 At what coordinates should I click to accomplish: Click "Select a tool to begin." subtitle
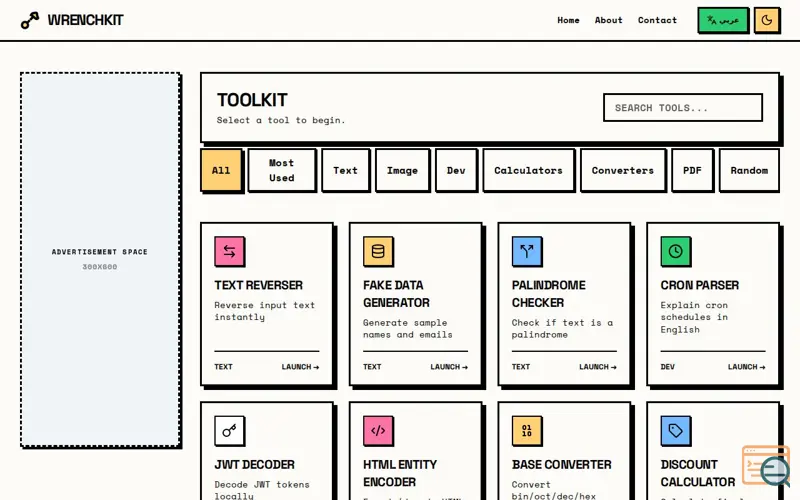[x=281, y=120]
